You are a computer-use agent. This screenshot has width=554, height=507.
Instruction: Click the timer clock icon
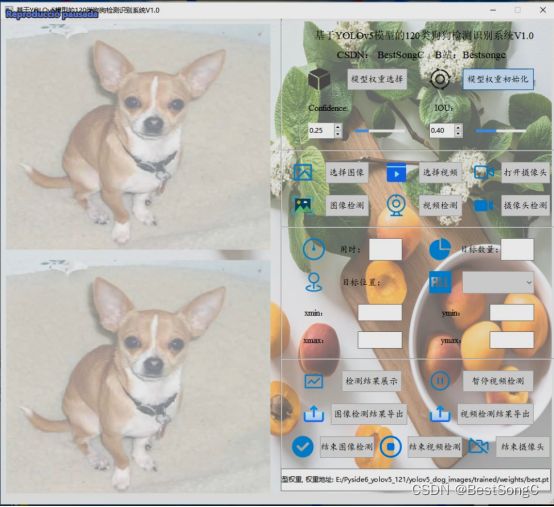(314, 249)
